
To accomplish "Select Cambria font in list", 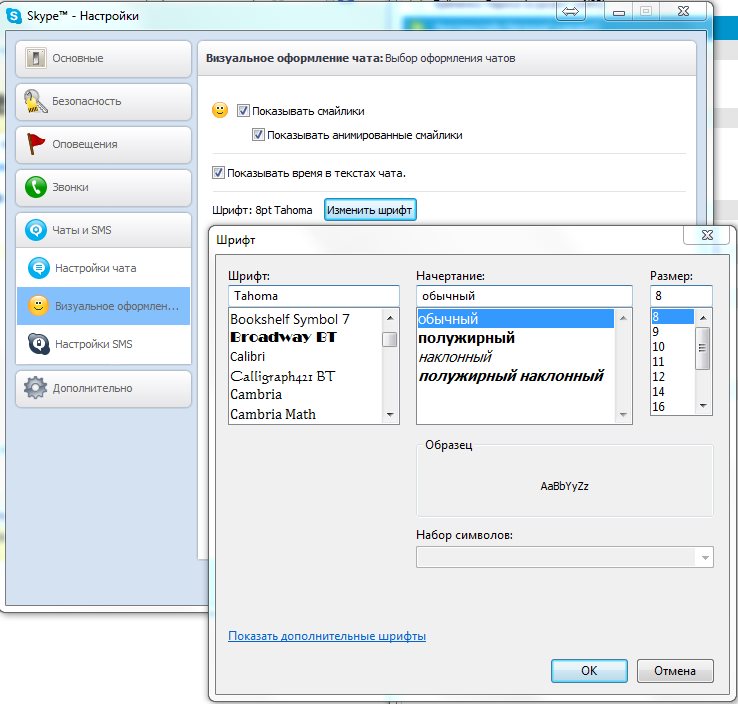I will [306, 394].
